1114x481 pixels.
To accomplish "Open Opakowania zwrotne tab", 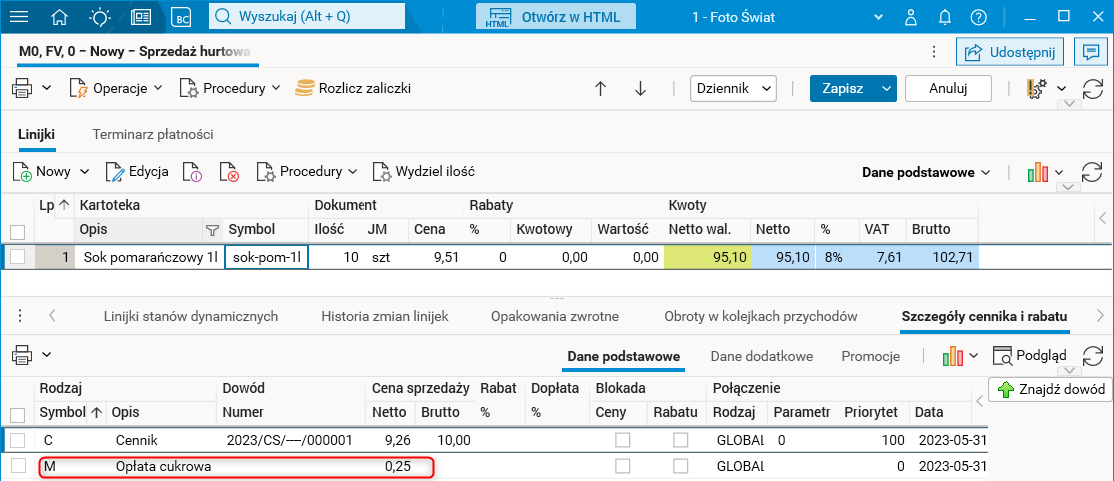I will point(555,316).
